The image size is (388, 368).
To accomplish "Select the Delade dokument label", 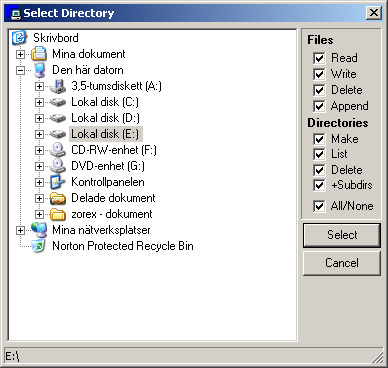I will pyautogui.click(x=113, y=198).
